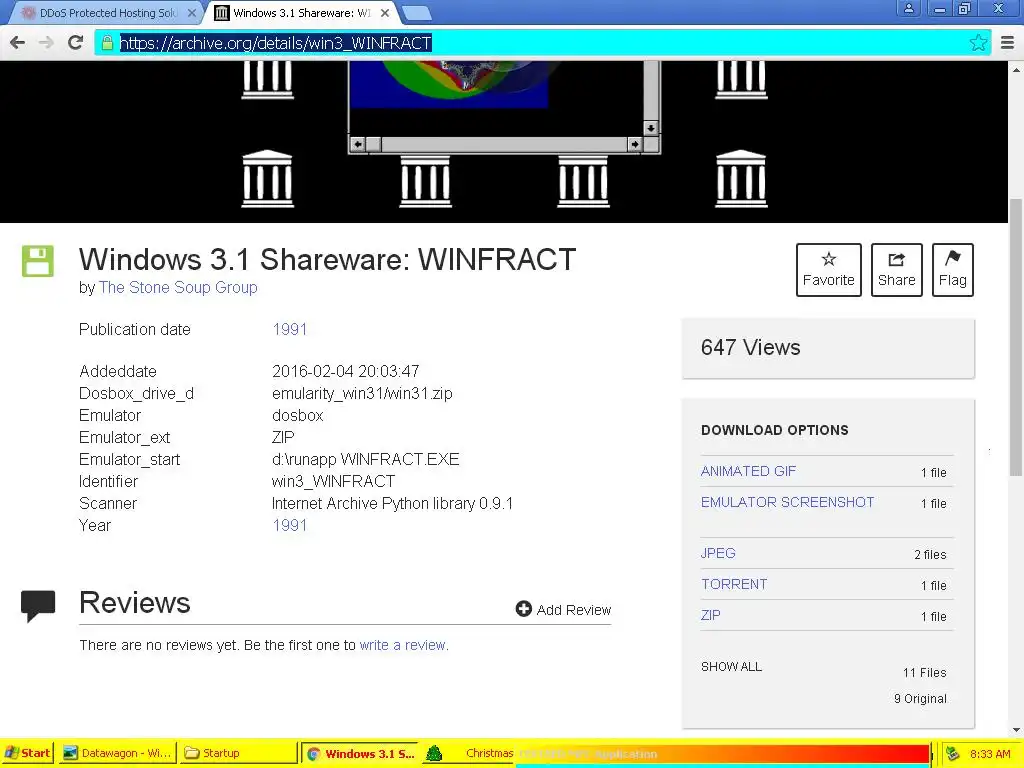Click the Reviews speech bubble icon
The width and height of the screenshot is (1024, 768).
point(38,606)
